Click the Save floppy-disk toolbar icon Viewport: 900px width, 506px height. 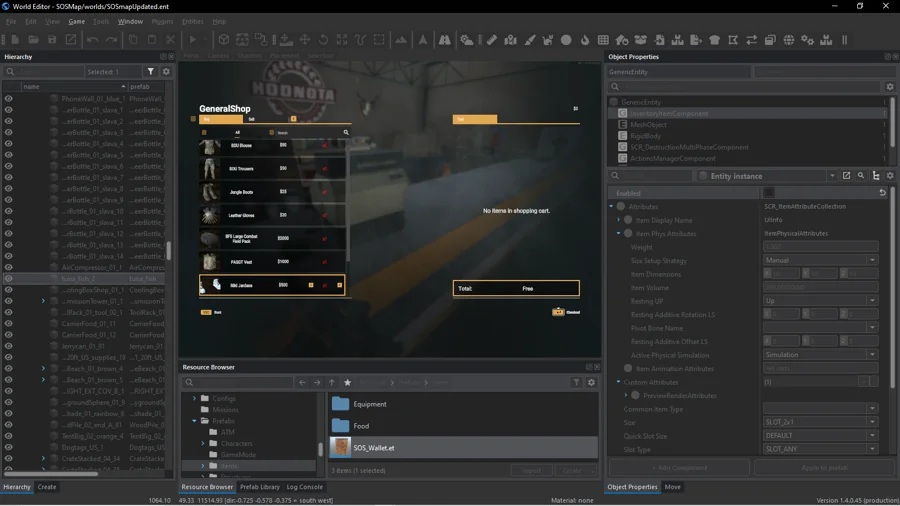[52, 40]
